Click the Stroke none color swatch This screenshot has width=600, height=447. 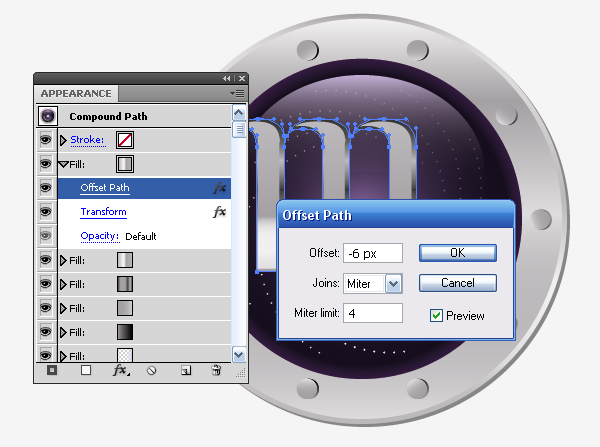(125, 140)
